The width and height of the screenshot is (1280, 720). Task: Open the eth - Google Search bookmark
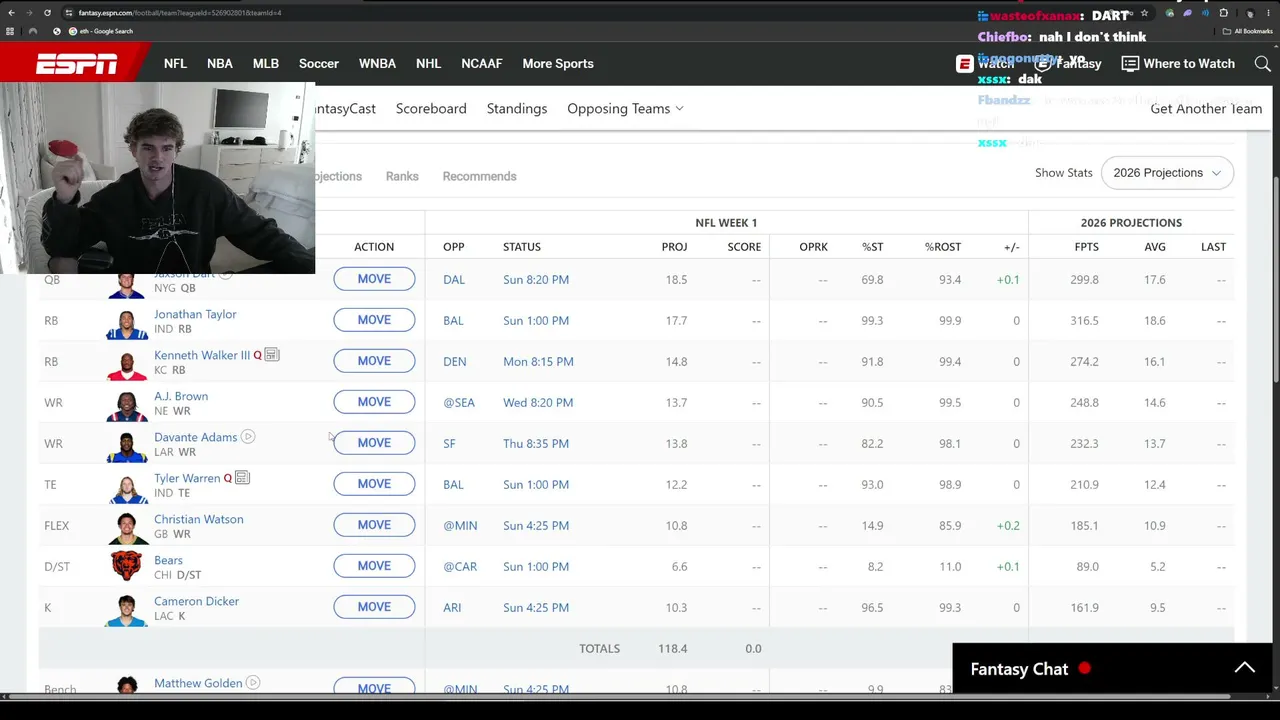100,31
